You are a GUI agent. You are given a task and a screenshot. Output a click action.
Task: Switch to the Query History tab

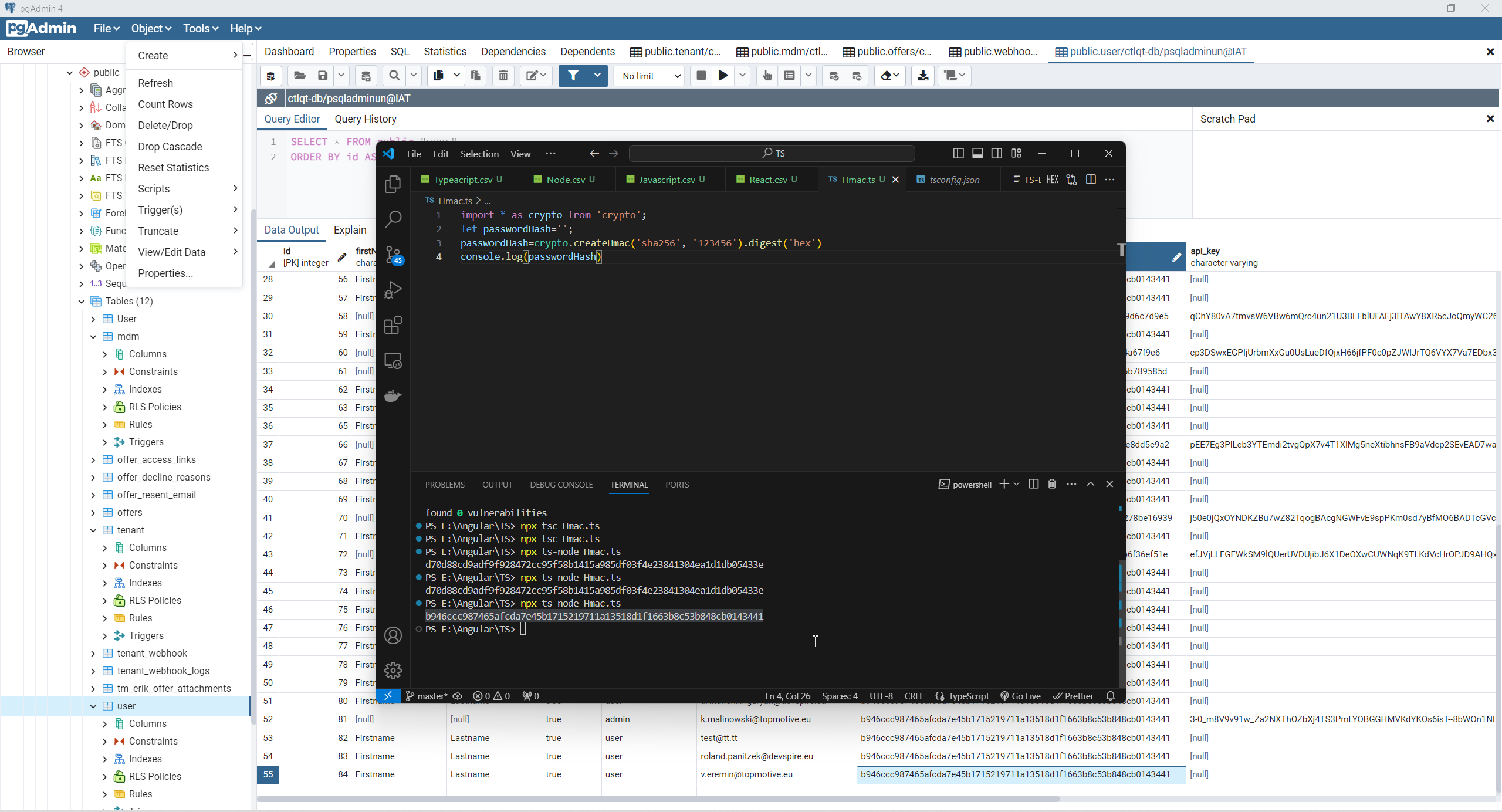click(x=365, y=119)
